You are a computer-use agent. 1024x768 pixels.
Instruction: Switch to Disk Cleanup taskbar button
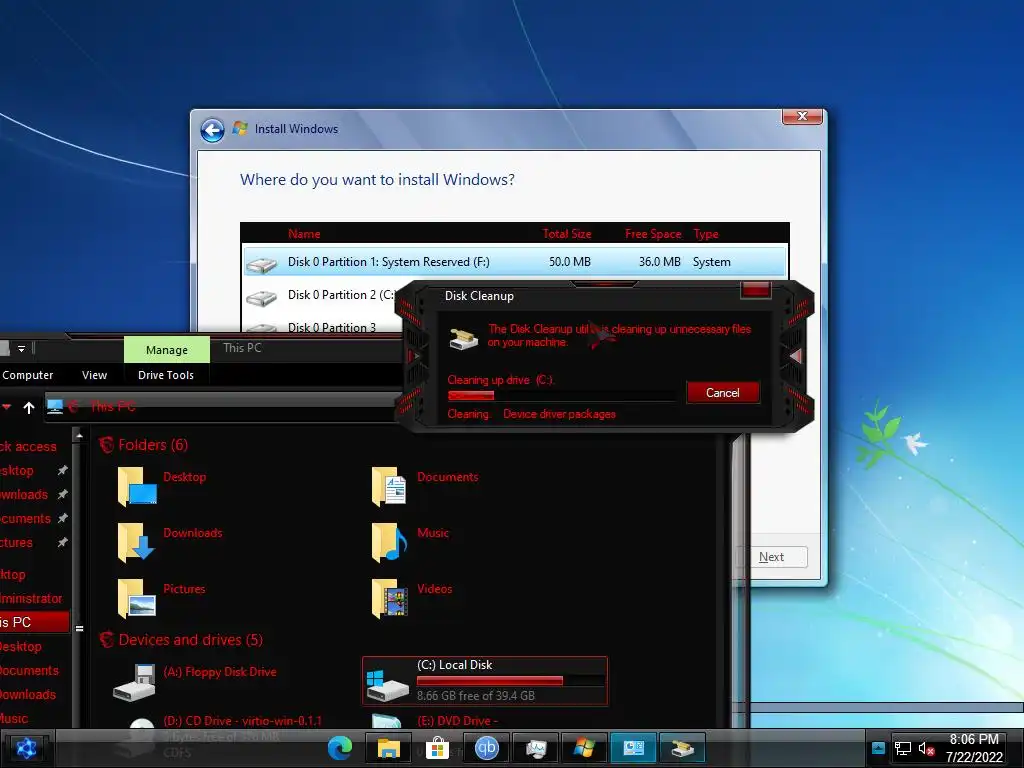point(682,748)
